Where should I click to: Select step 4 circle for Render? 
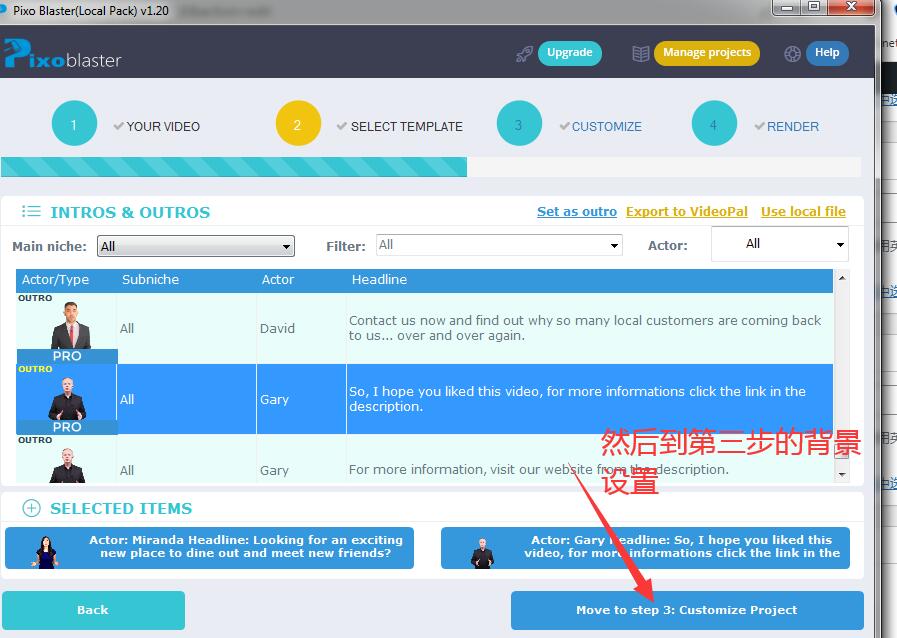click(x=714, y=126)
